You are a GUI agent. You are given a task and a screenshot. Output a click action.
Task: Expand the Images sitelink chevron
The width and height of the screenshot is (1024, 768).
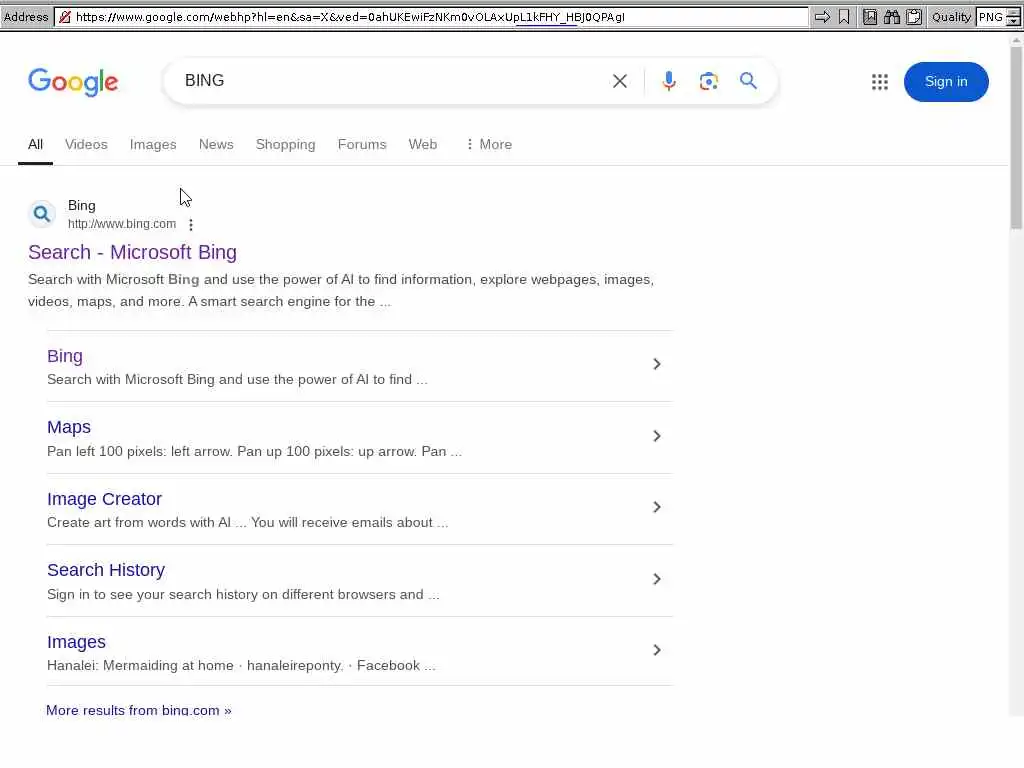click(657, 650)
